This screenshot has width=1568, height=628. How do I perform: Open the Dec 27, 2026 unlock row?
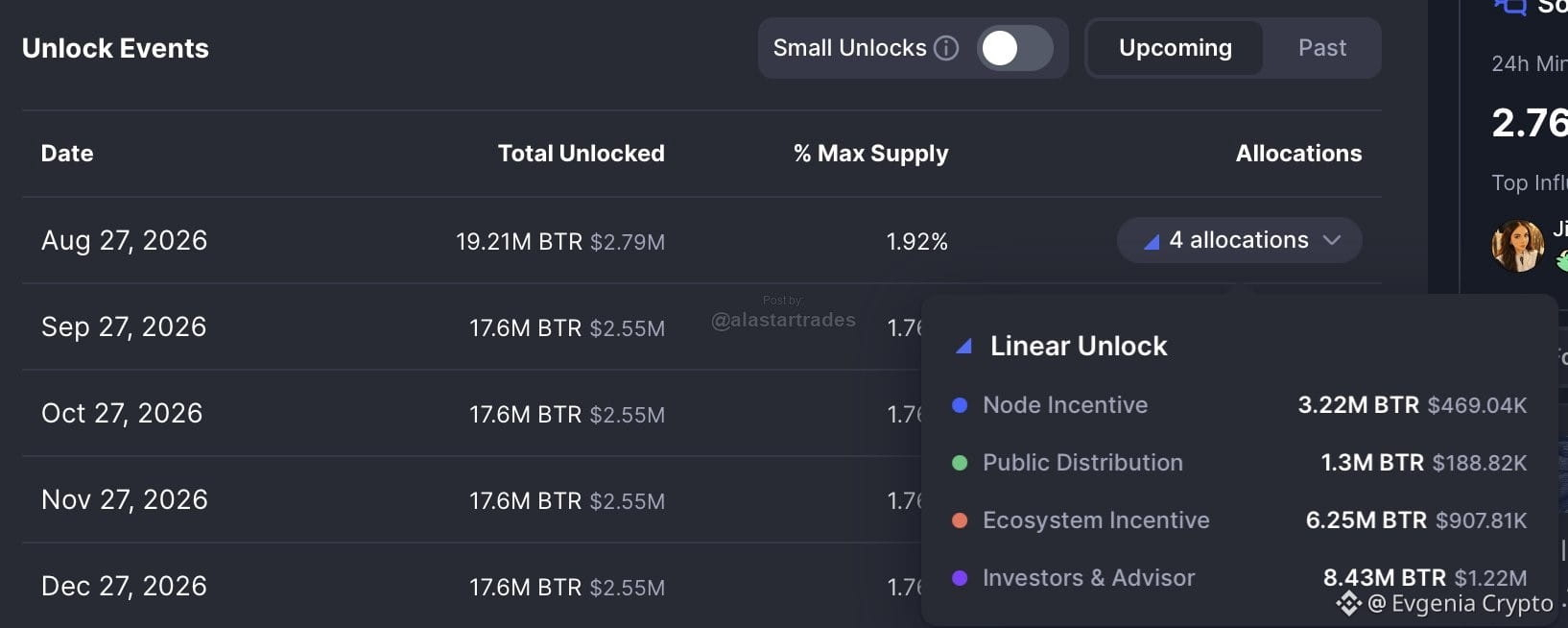[471, 586]
